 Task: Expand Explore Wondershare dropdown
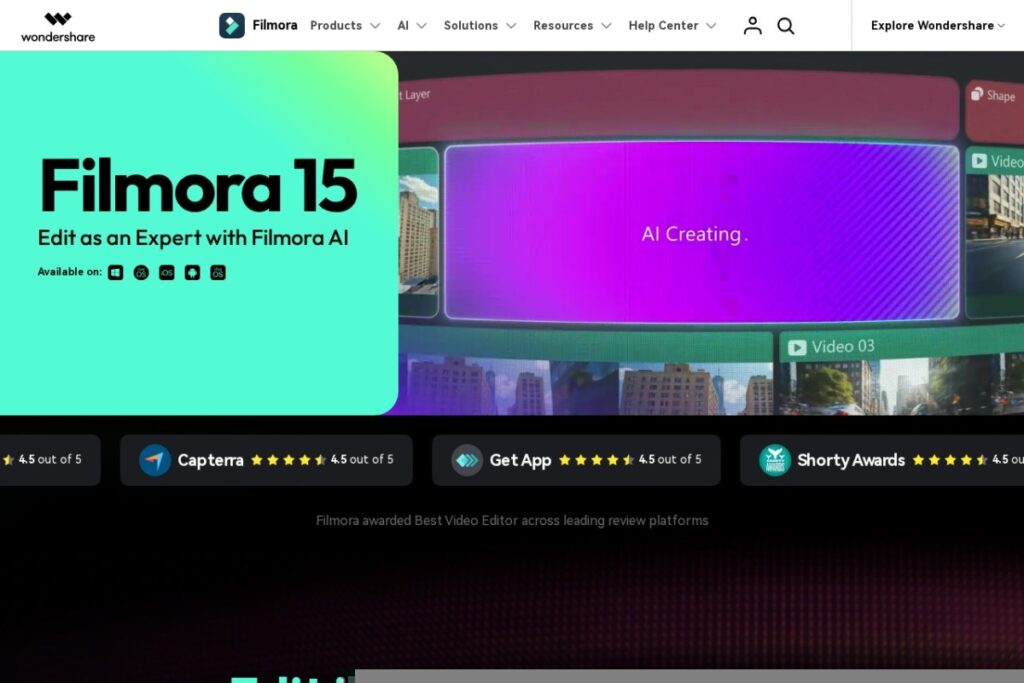(937, 25)
